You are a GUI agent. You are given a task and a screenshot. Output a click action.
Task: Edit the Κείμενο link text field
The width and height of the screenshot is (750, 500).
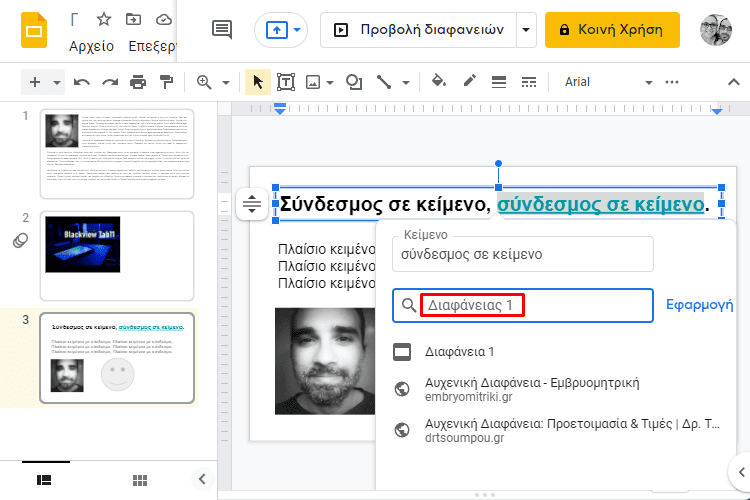click(522, 254)
